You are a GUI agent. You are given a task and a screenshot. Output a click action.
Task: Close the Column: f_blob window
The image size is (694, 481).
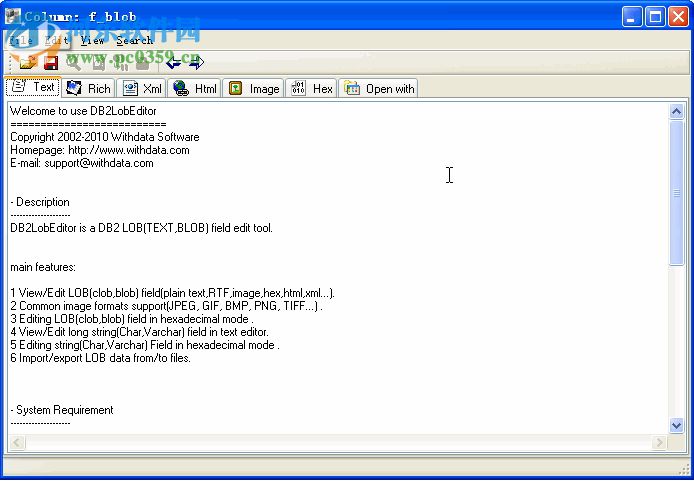[x=678, y=17]
